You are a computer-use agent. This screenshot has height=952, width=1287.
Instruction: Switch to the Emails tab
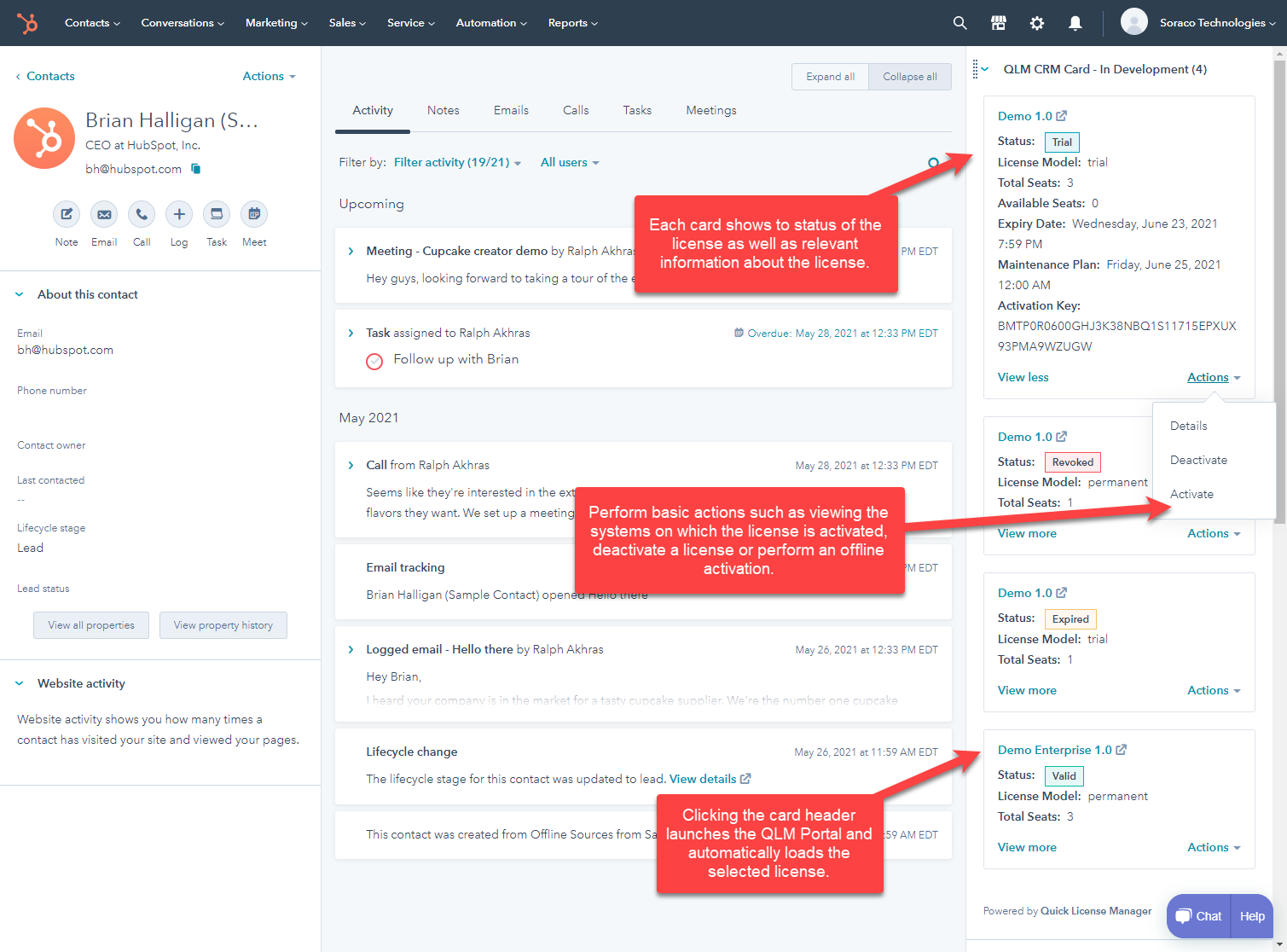511,111
